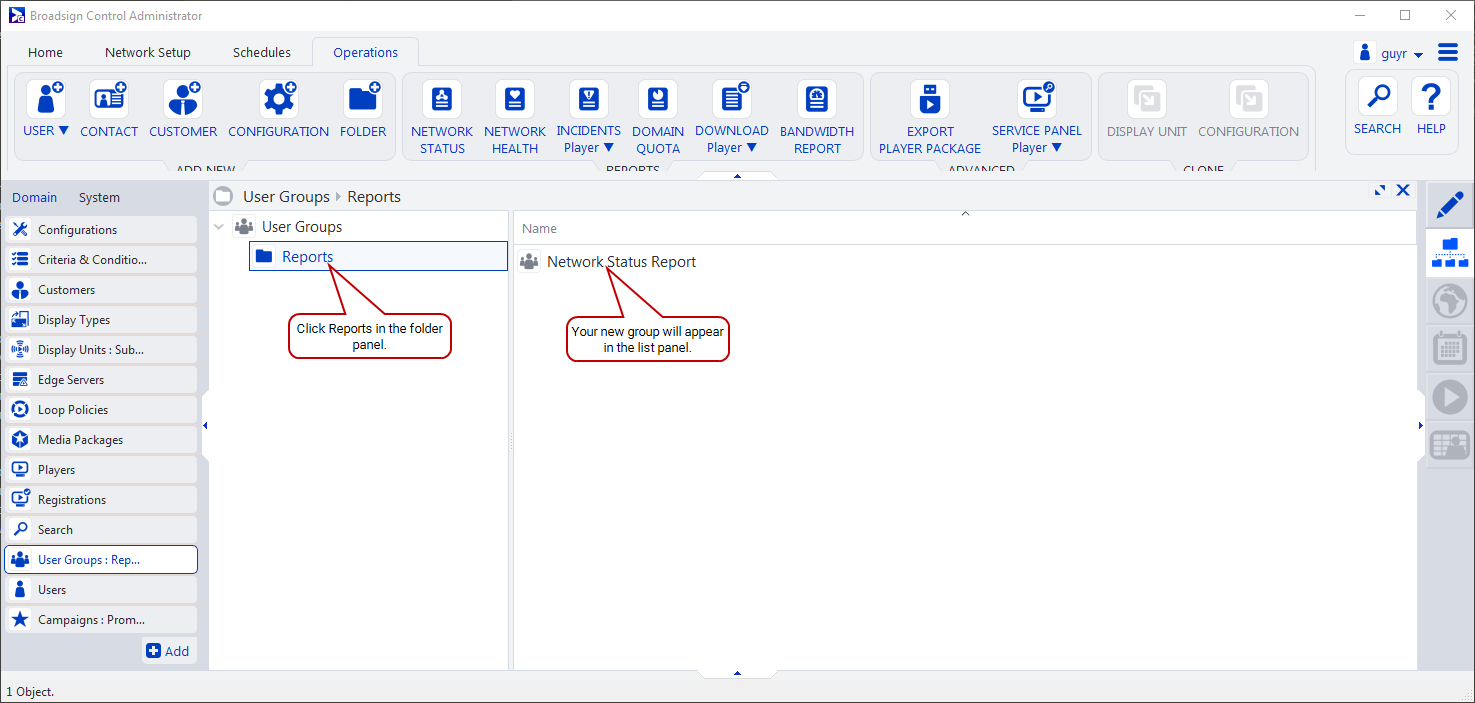Image resolution: width=1475 pixels, height=703 pixels.
Task: Open the Users resource
Action: (101, 590)
